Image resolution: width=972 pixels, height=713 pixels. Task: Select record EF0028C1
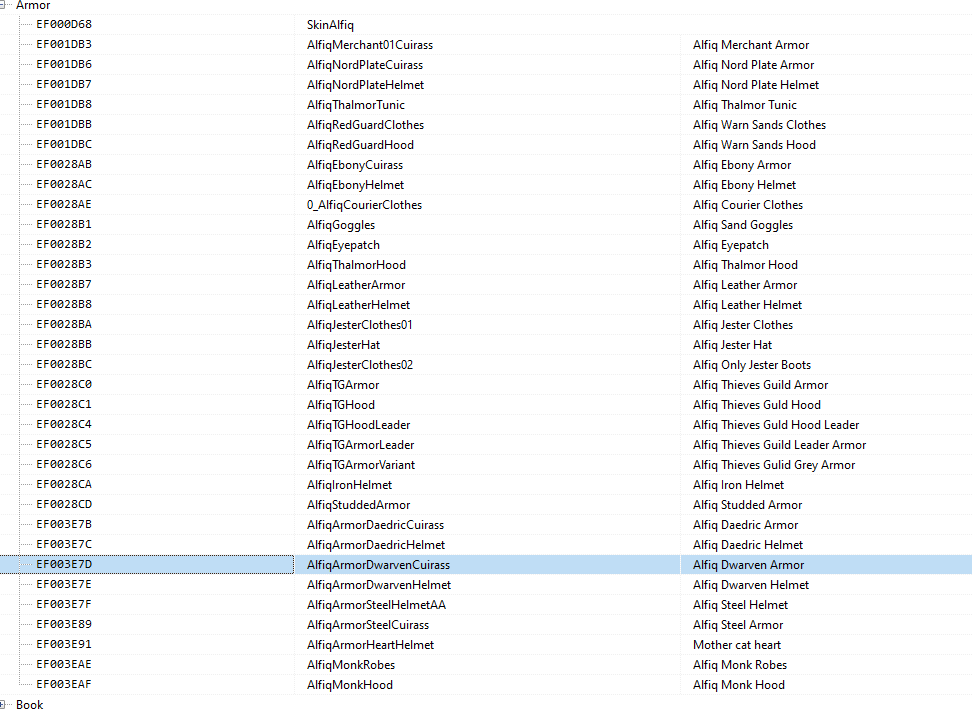[x=64, y=404]
